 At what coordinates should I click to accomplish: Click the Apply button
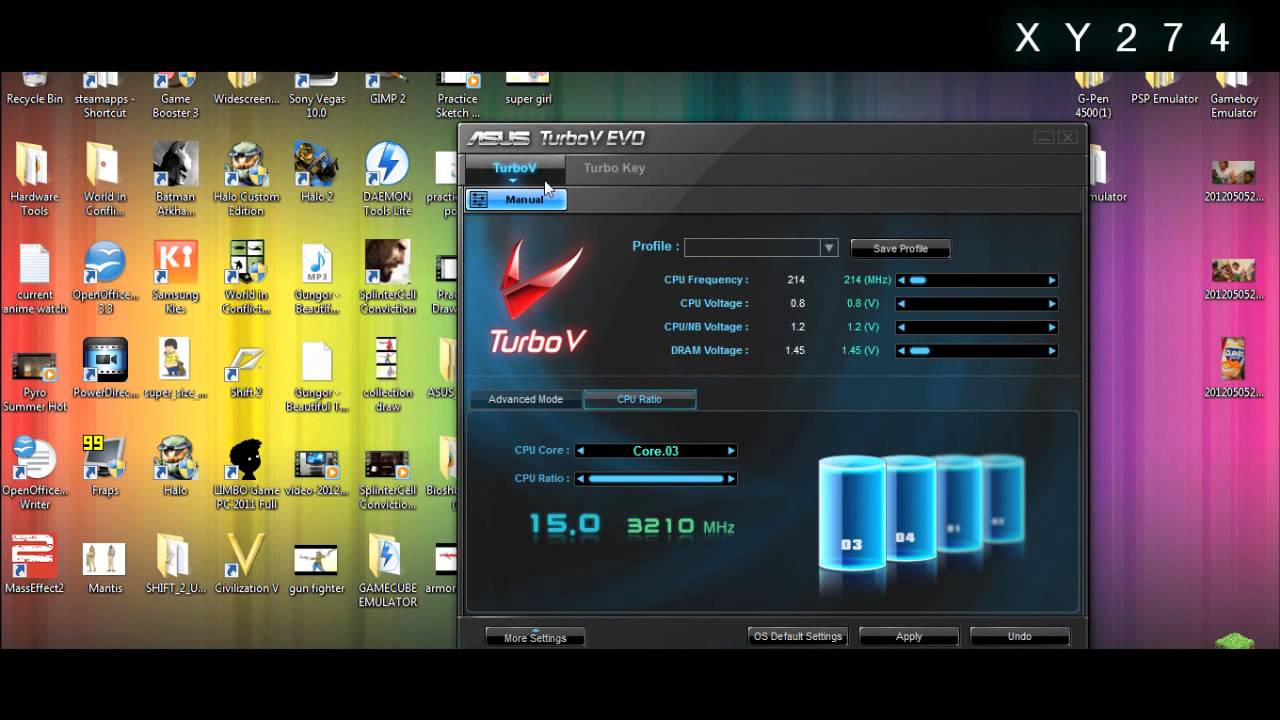[909, 636]
